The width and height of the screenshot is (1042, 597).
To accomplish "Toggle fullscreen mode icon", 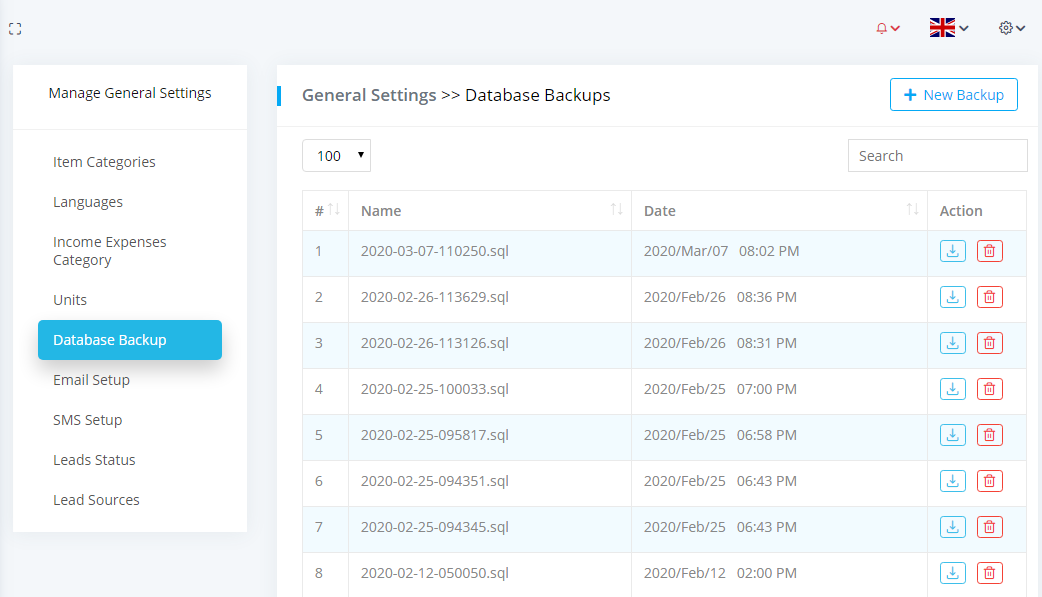I will click(x=15, y=29).
